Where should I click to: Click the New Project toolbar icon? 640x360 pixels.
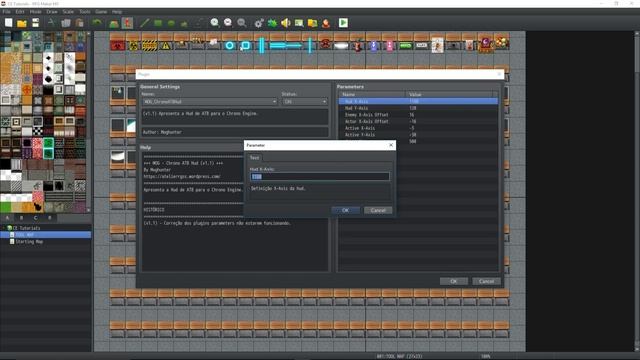pos(9,23)
